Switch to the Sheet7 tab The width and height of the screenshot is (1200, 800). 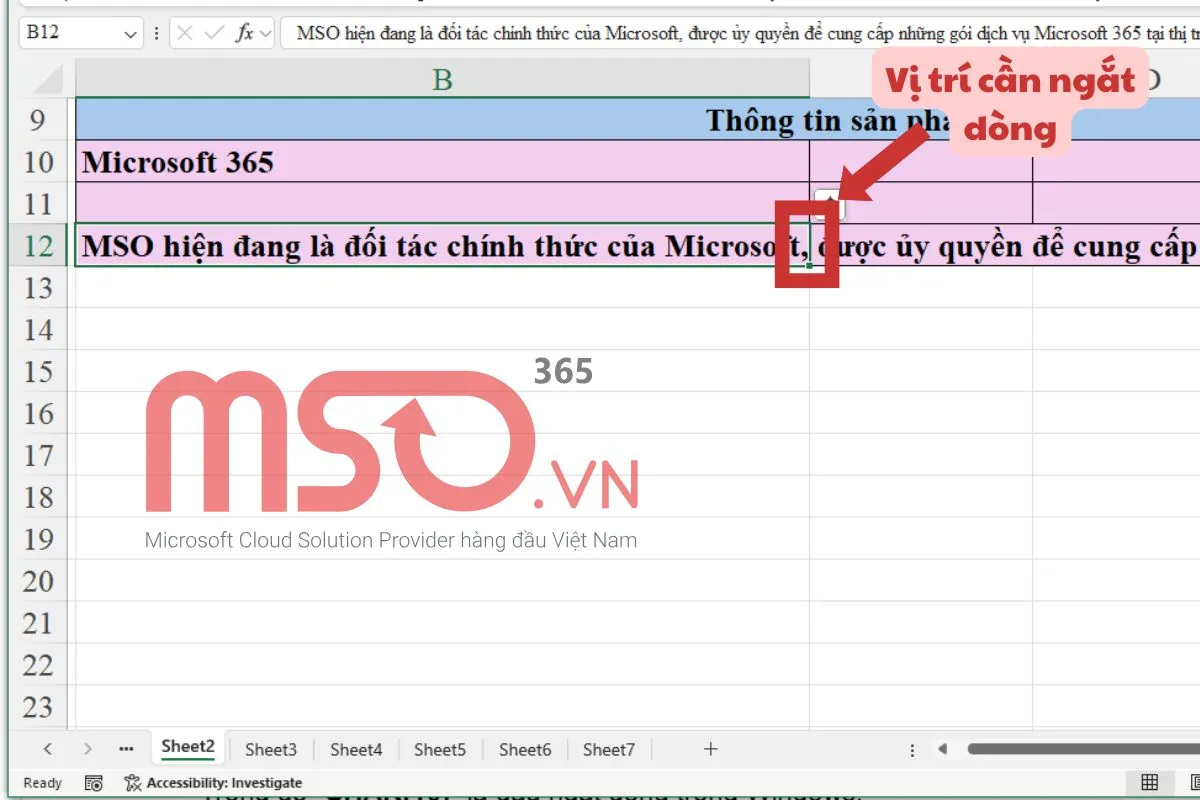[609, 749]
